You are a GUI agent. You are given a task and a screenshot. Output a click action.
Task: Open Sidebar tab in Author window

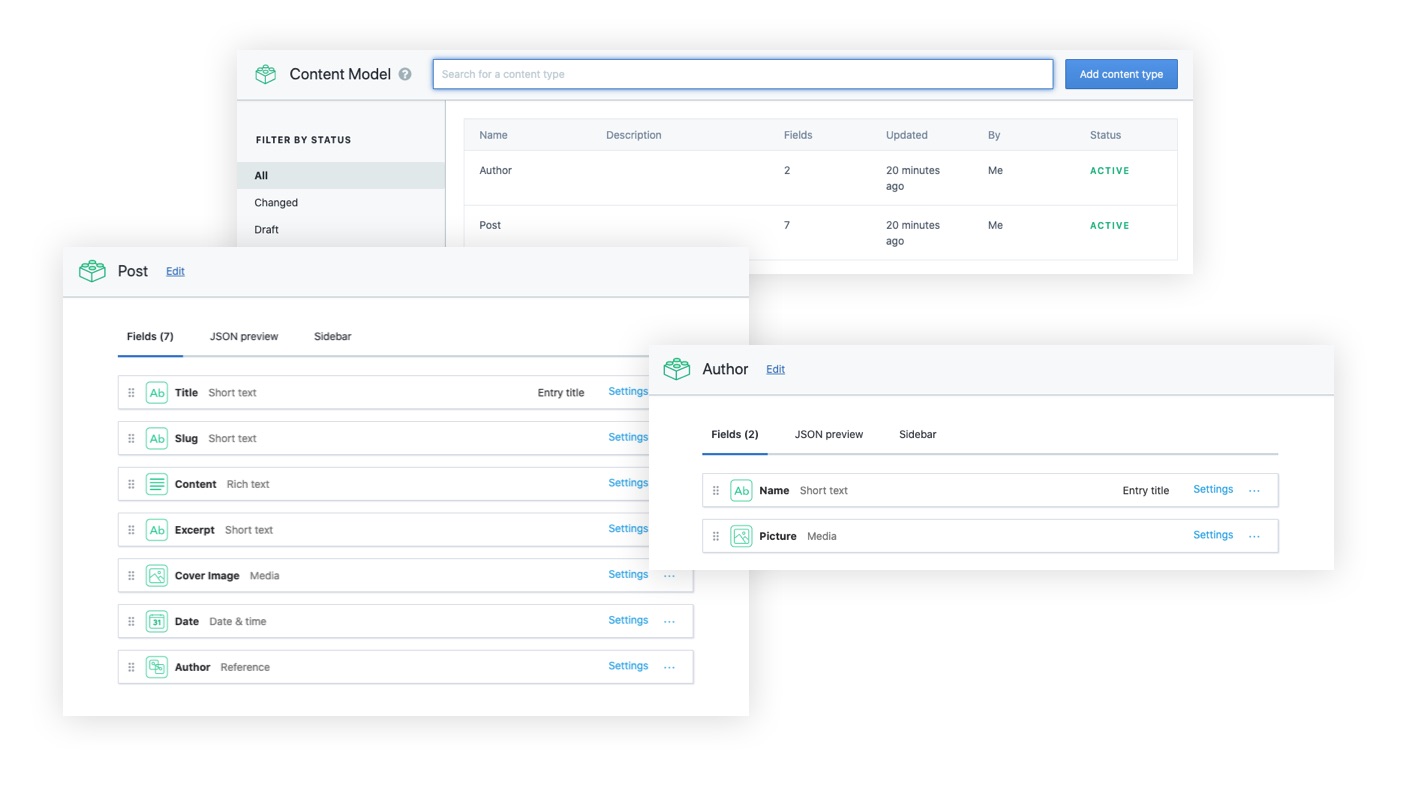pyautogui.click(x=917, y=435)
